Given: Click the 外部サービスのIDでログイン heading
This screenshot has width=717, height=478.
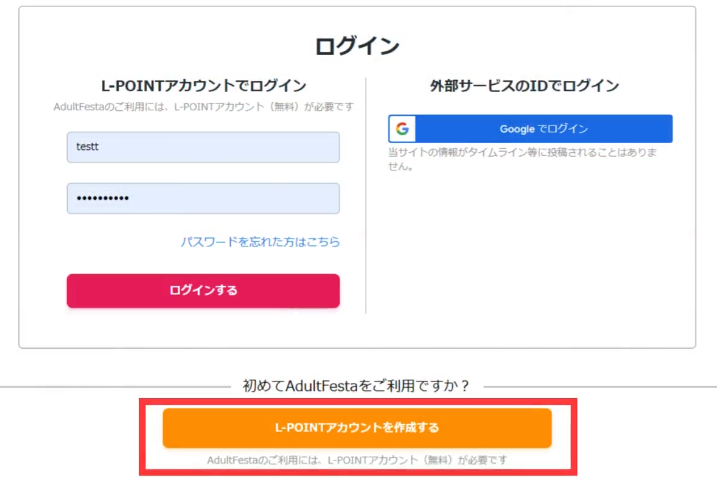Looking at the screenshot, I should point(530,86).
